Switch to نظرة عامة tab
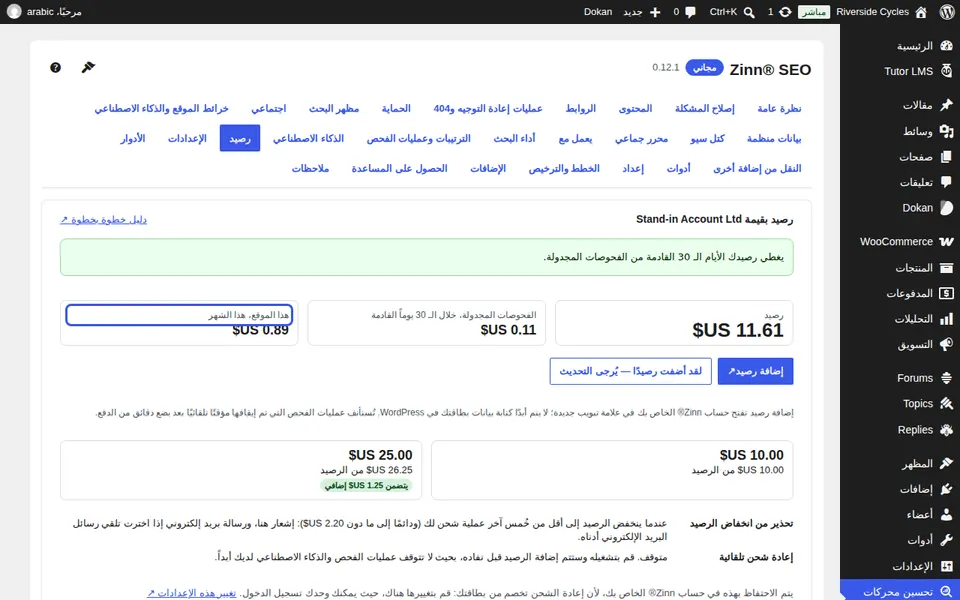This screenshot has width=960, height=600. pos(779,108)
